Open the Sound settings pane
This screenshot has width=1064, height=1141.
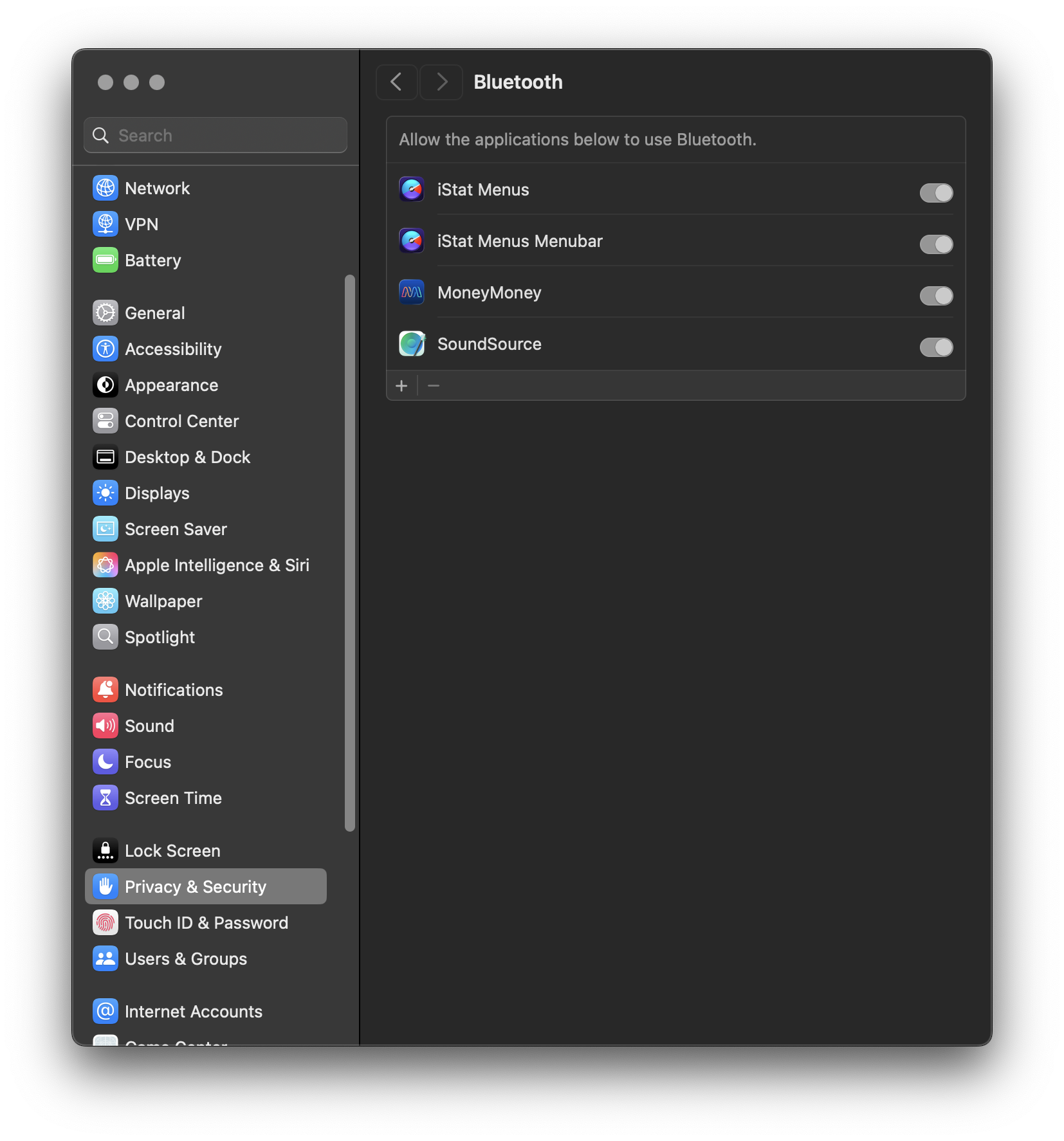(206, 726)
